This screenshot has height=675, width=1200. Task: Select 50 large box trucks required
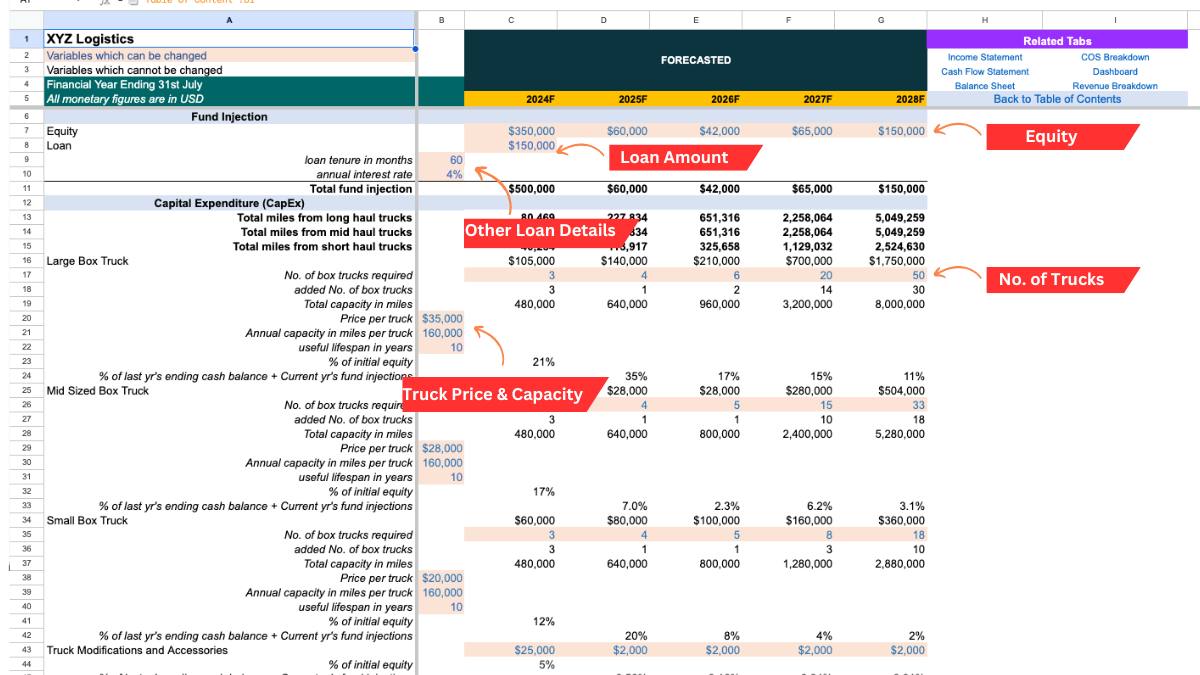click(880, 275)
